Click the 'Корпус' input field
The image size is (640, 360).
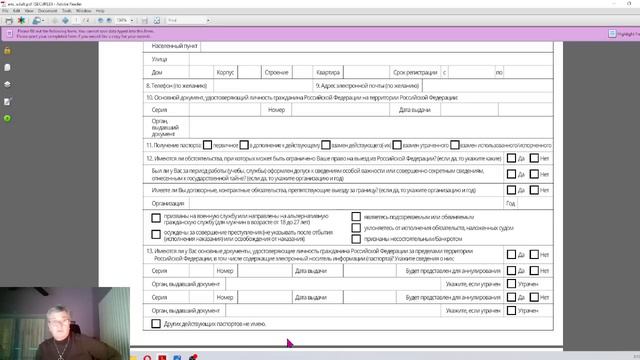pyautogui.click(x=249, y=72)
